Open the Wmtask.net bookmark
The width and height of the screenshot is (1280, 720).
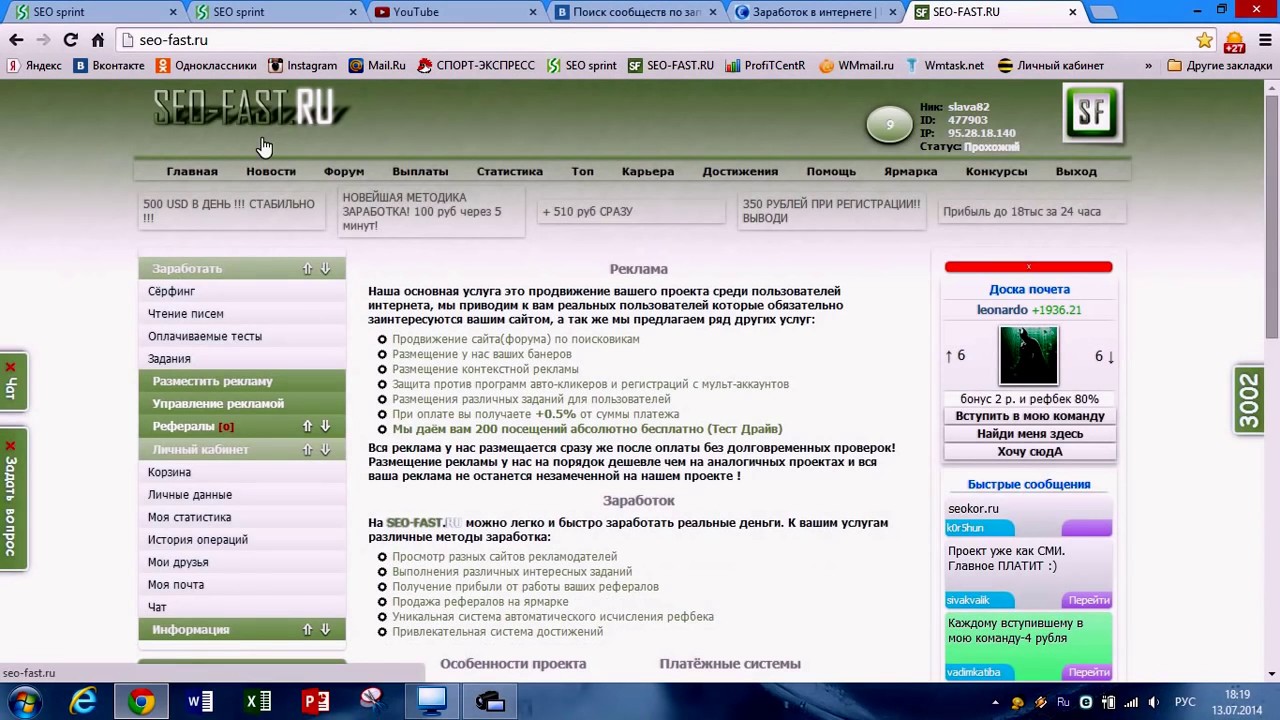(x=945, y=65)
